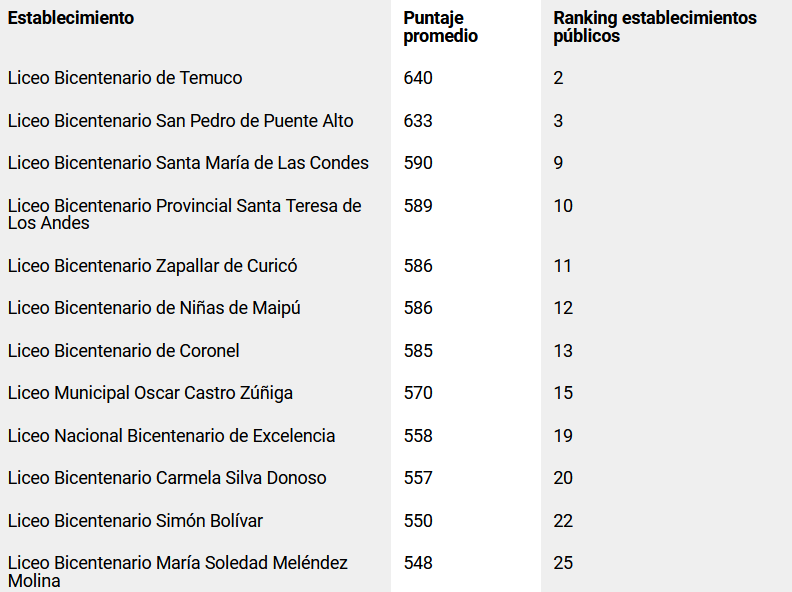The width and height of the screenshot is (792, 592).
Task: Click ranking value 25 in last row
Action: coord(563,563)
